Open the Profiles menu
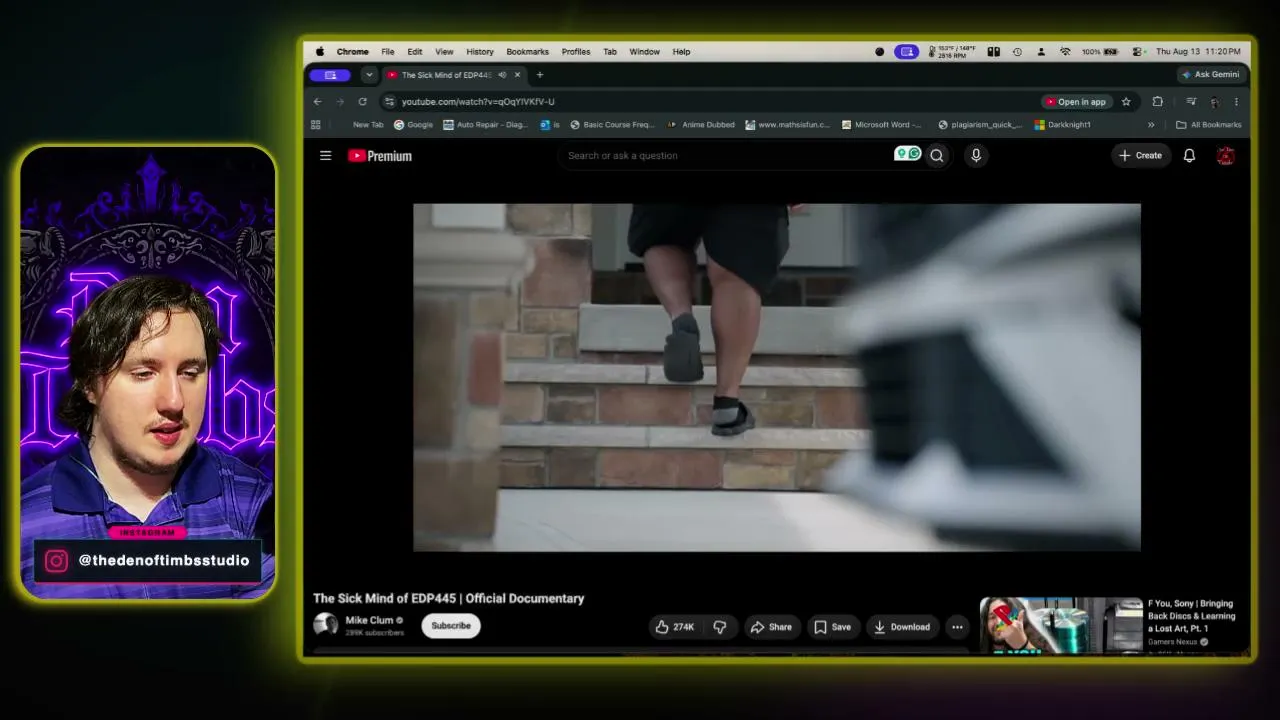 (x=576, y=51)
